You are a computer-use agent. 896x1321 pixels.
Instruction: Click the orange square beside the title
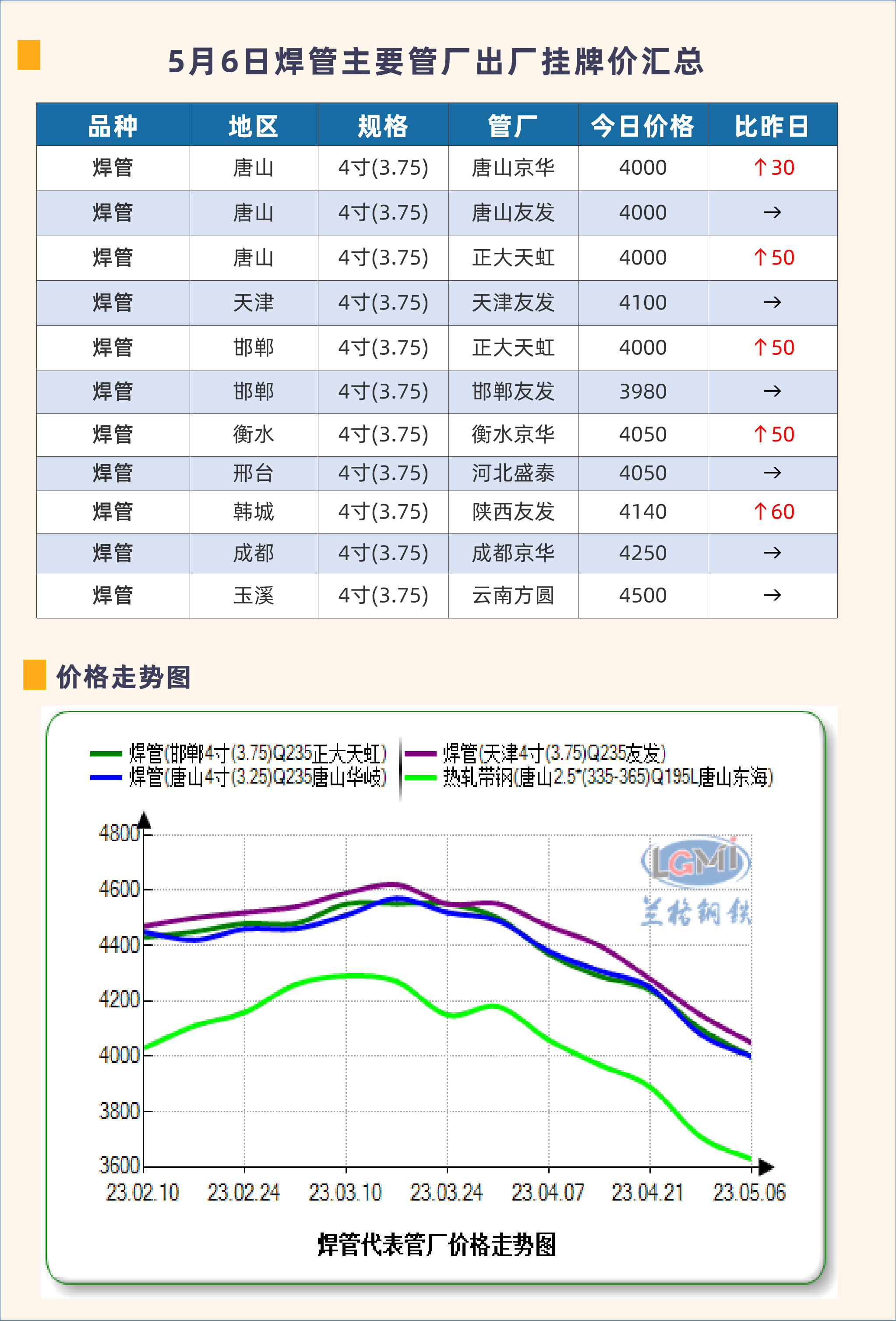tap(28, 55)
